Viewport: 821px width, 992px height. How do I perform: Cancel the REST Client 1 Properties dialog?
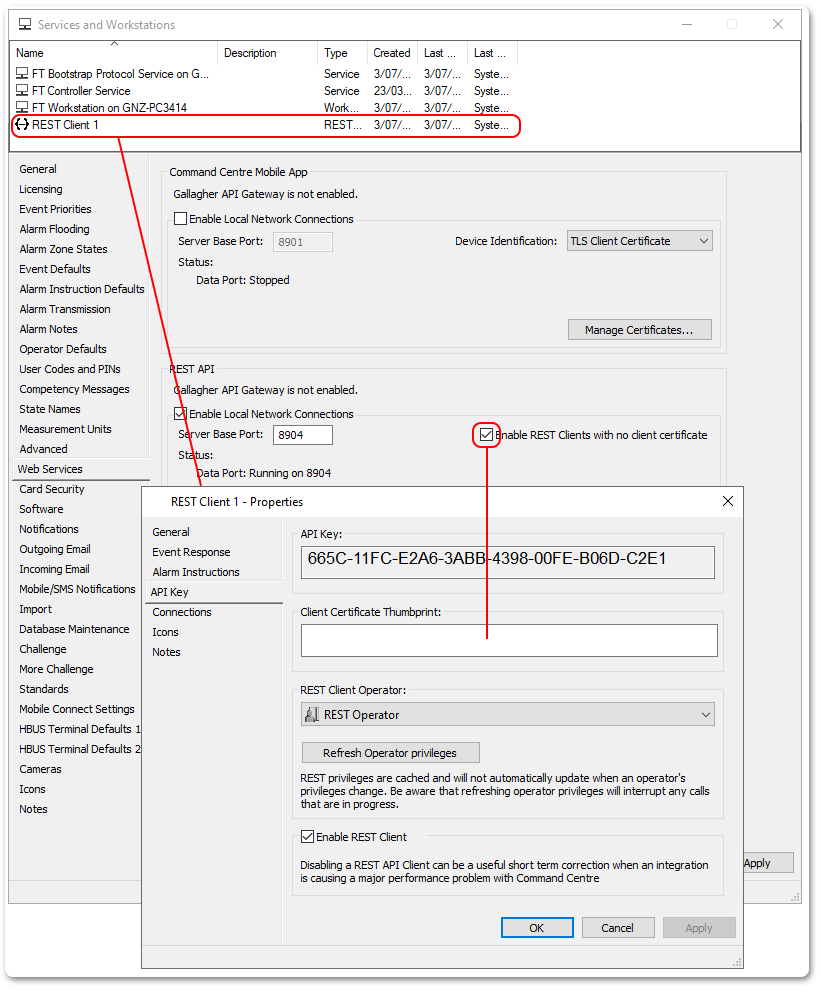[617, 928]
